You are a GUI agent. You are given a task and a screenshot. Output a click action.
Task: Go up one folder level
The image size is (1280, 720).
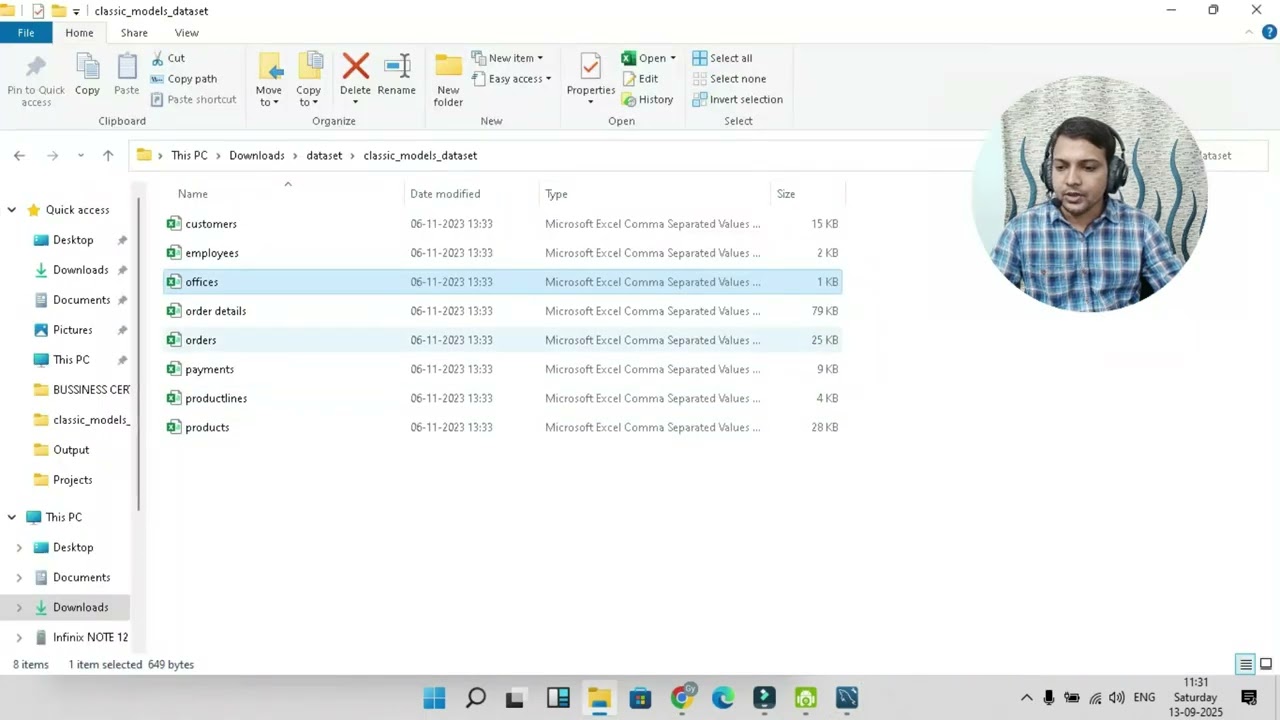point(108,155)
